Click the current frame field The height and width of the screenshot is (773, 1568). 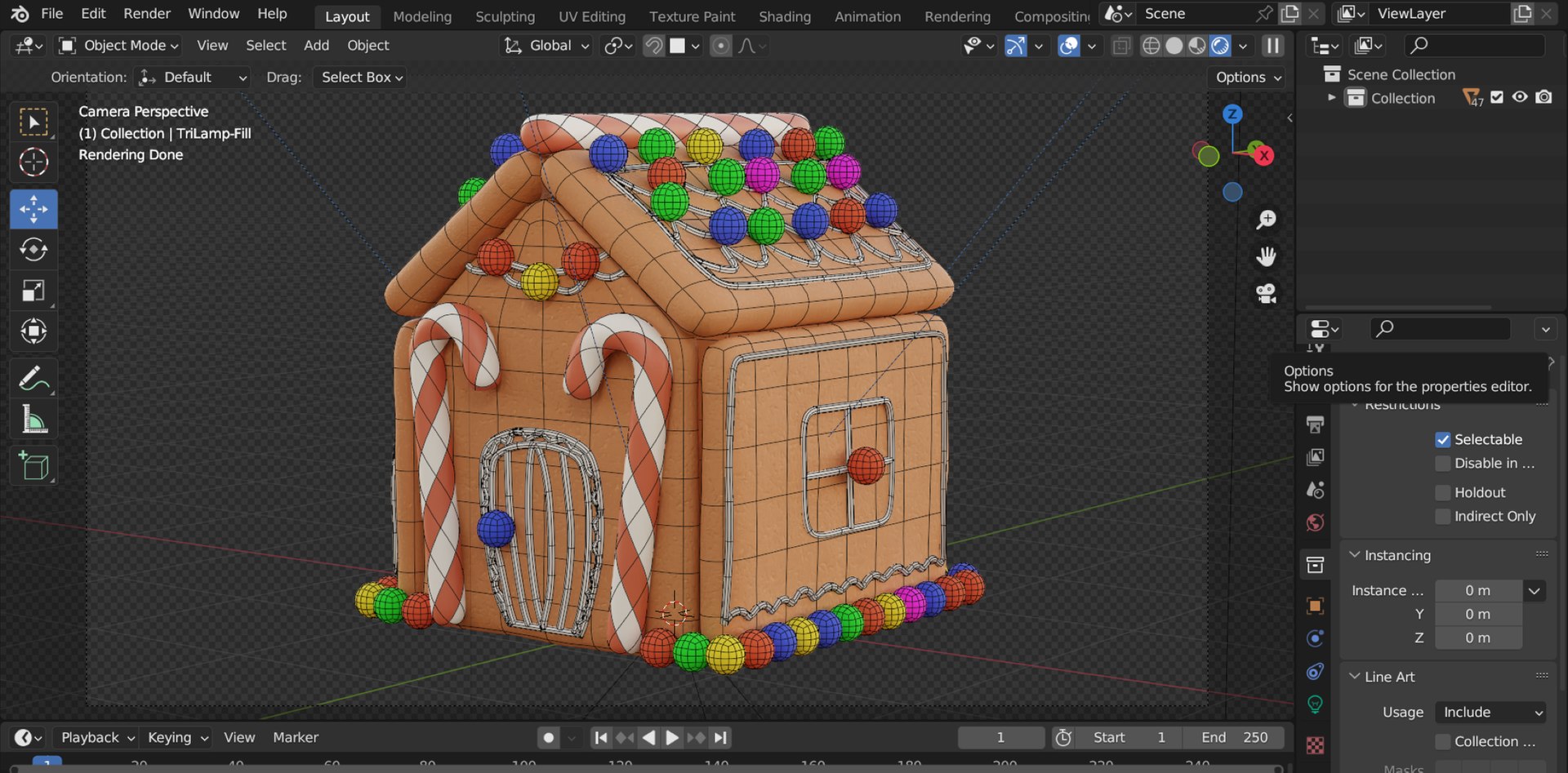click(1000, 737)
